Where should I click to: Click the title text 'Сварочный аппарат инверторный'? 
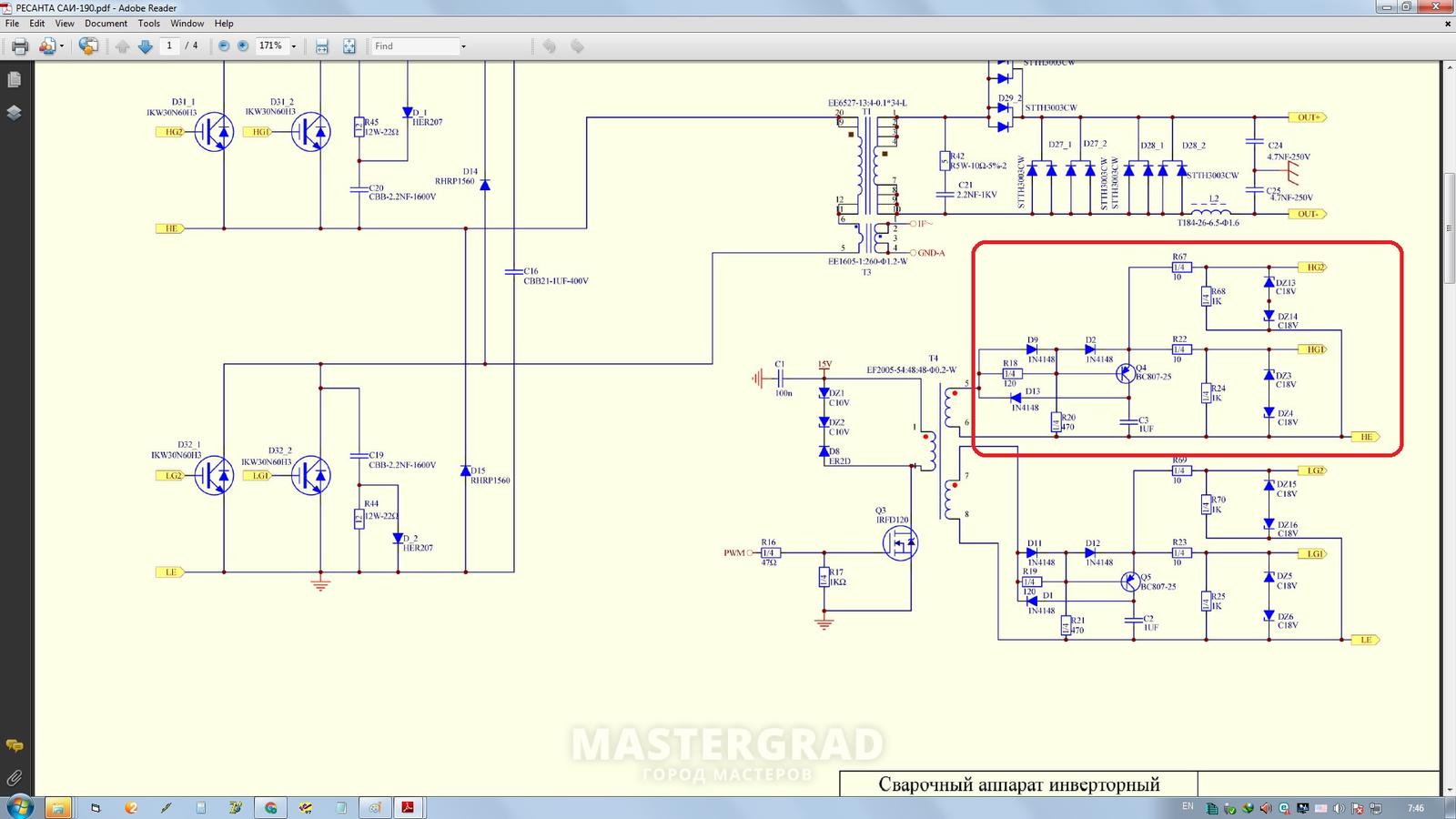pos(1019,784)
